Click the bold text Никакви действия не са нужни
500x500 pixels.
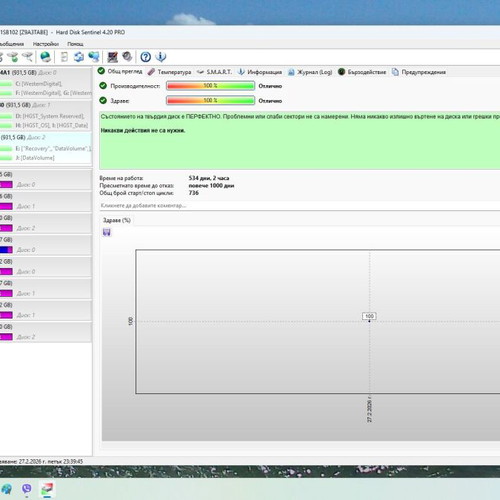[143, 130]
